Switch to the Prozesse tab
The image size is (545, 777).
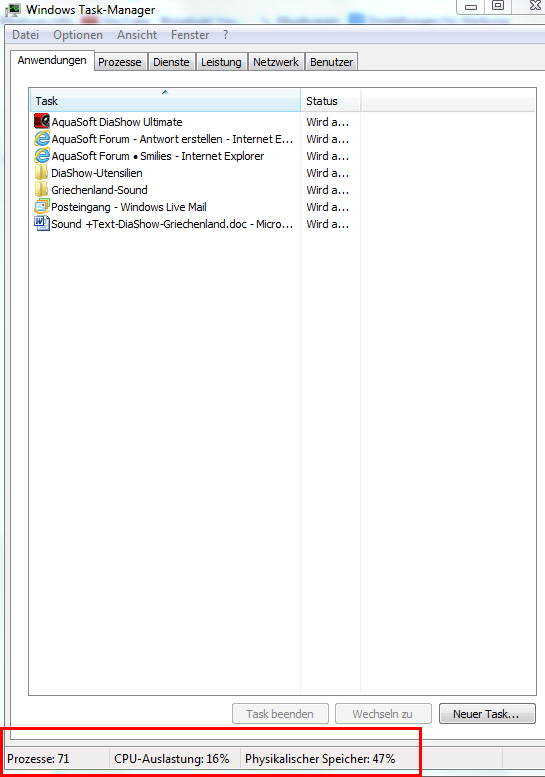120,62
